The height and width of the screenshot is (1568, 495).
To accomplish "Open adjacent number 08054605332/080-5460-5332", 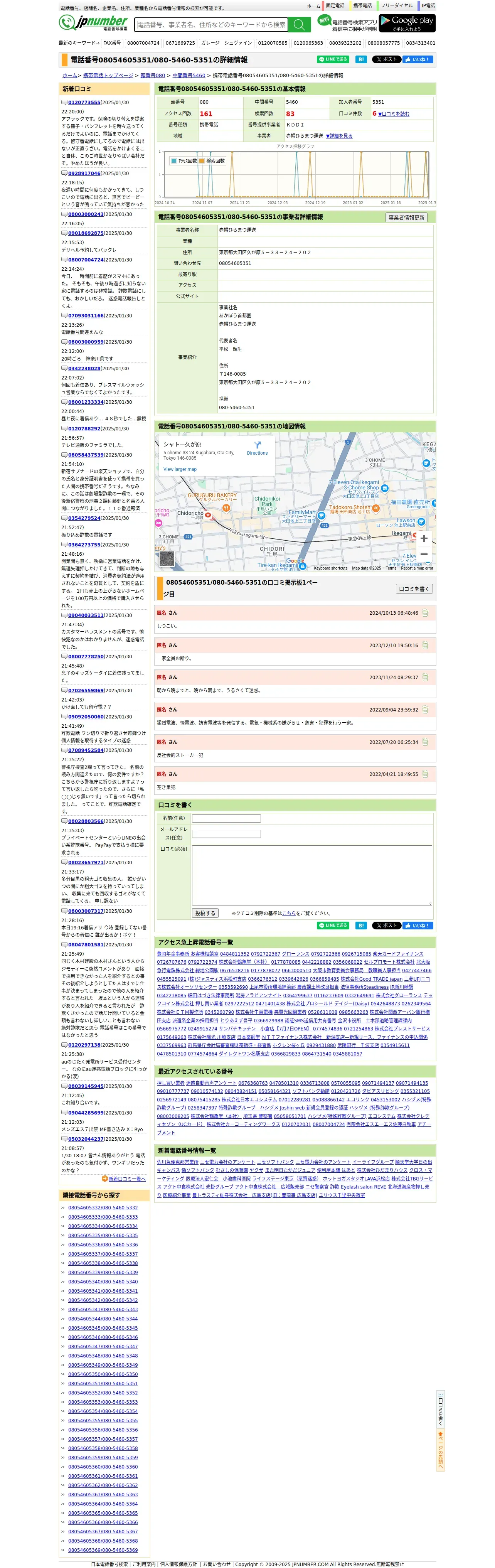I will point(103,1208).
